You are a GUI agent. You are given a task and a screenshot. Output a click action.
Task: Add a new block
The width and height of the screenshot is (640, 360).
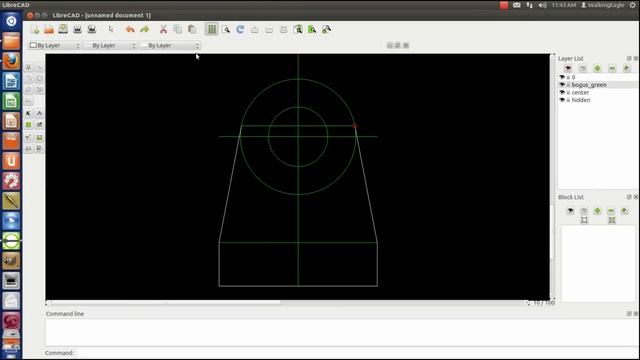(x=597, y=211)
